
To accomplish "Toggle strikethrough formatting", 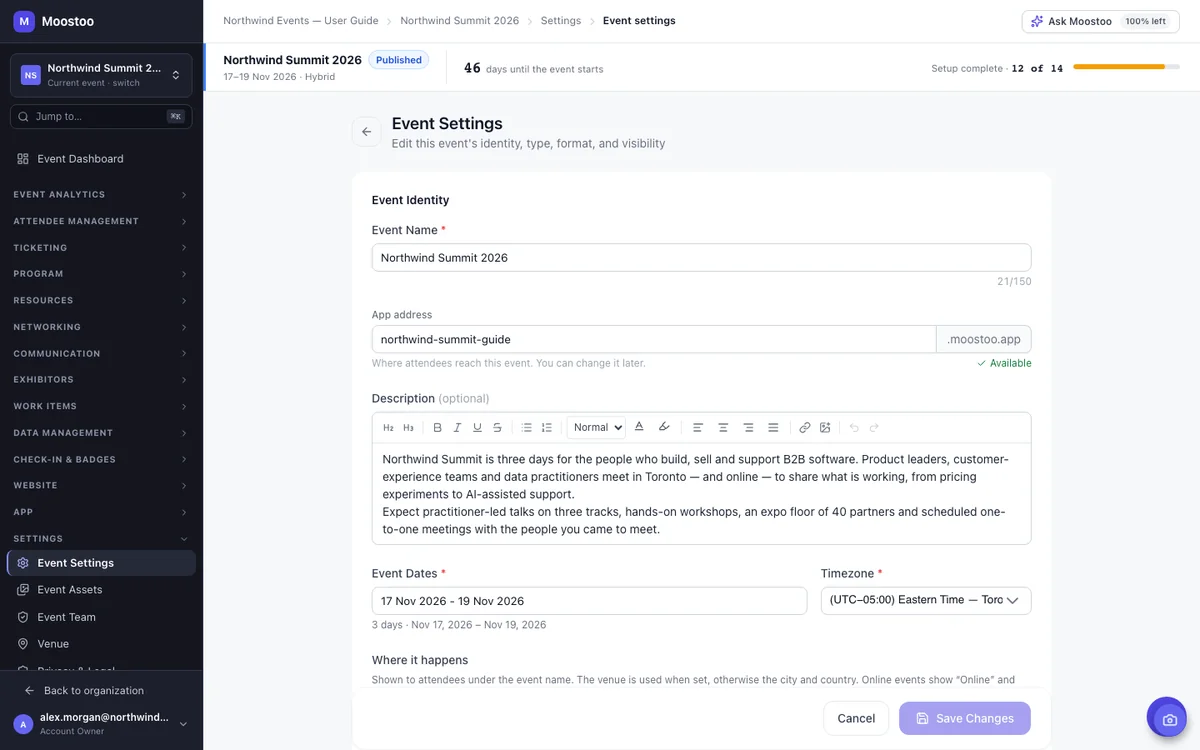I will [497, 428].
